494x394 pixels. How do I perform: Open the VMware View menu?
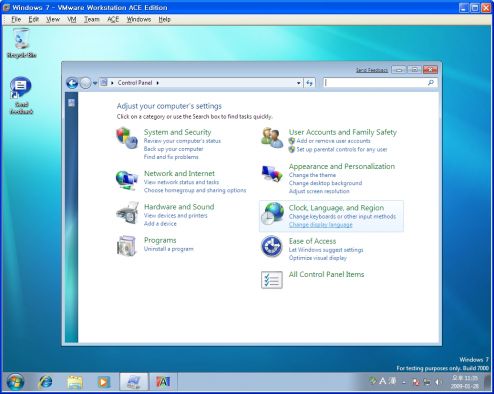tap(53, 19)
